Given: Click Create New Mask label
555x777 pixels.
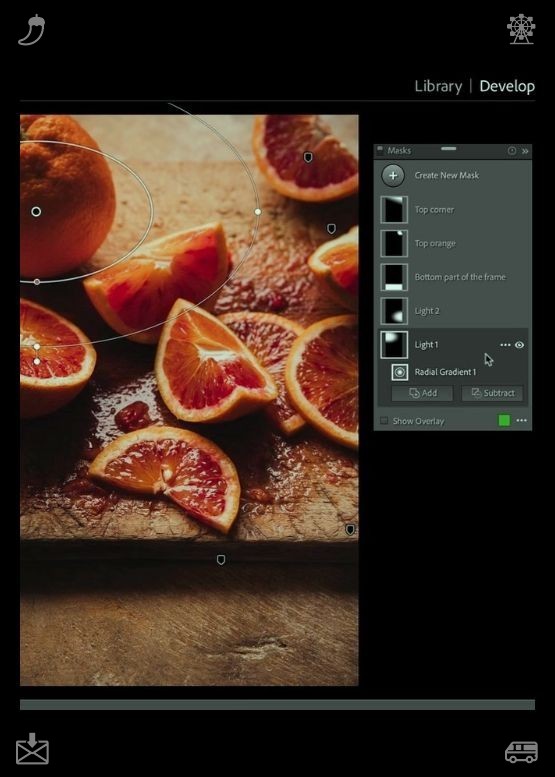Looking at the screenshot, I should click(446, 175).
